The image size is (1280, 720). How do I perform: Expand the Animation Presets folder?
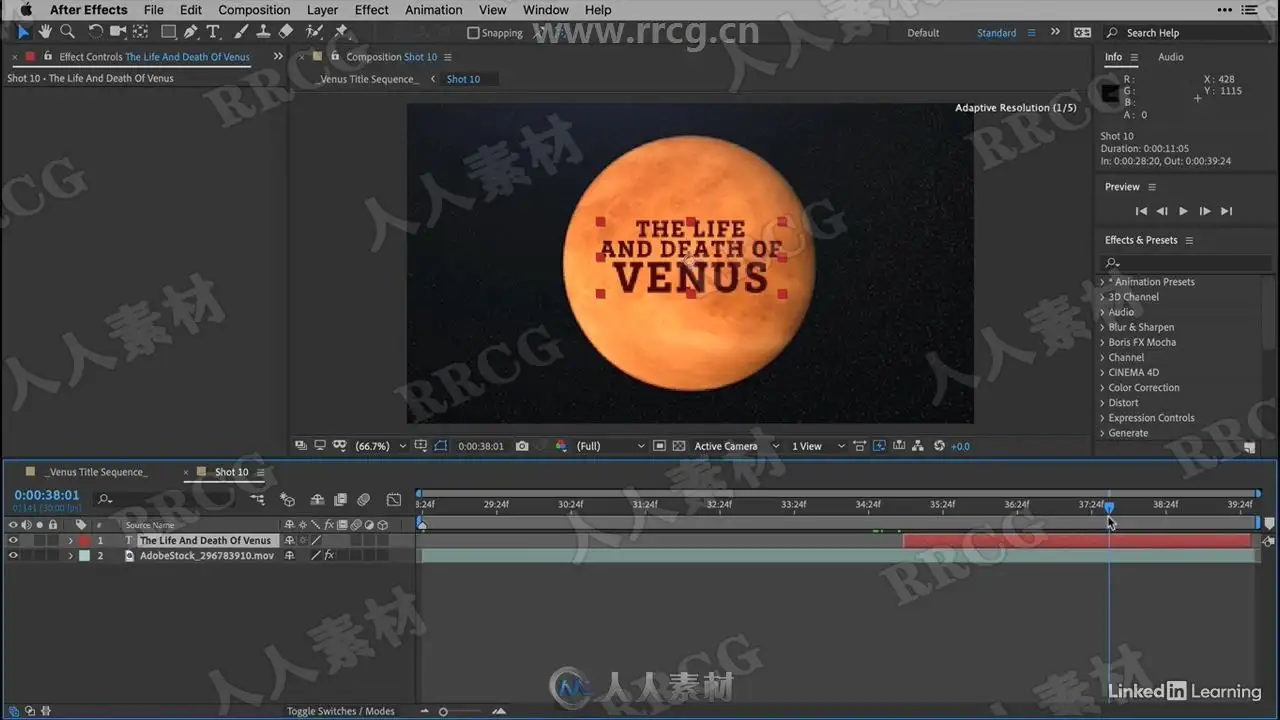(1102, 282)
